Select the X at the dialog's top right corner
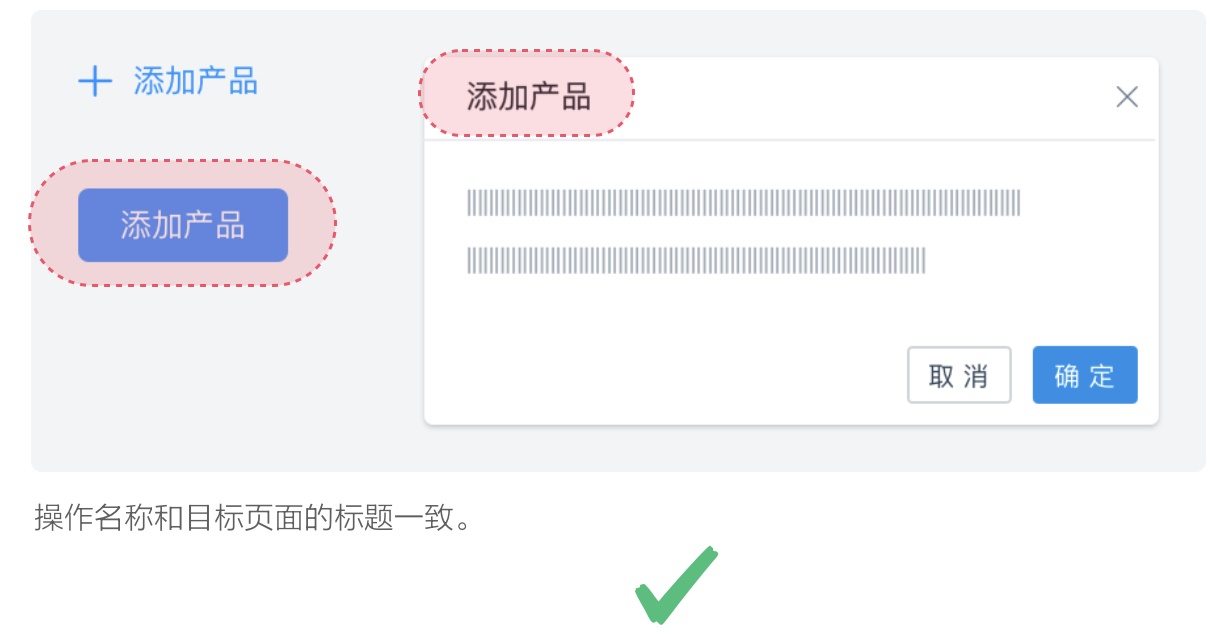This screenshot has height=635, width=1232. 1128,96
